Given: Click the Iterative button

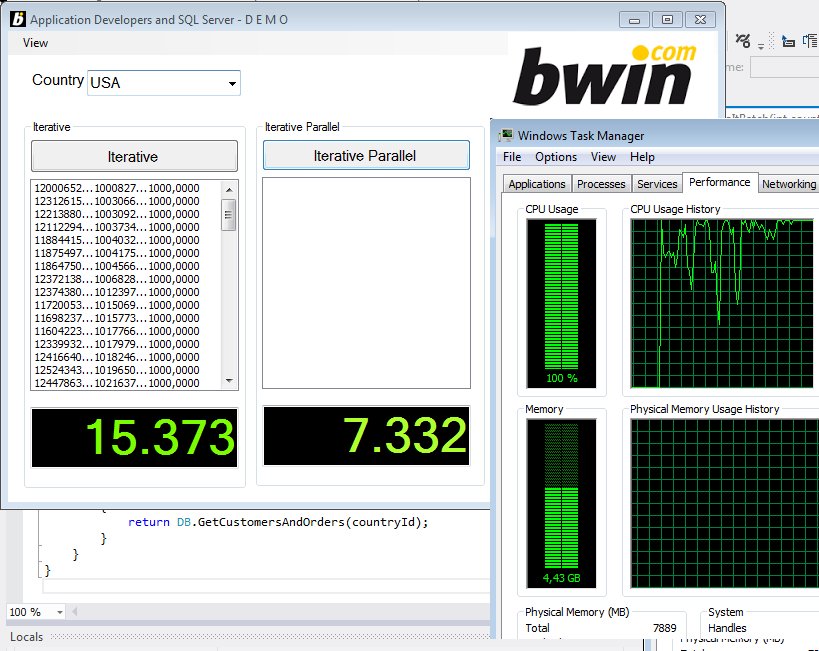Looking at the screenshot, I should coord(134,156).
